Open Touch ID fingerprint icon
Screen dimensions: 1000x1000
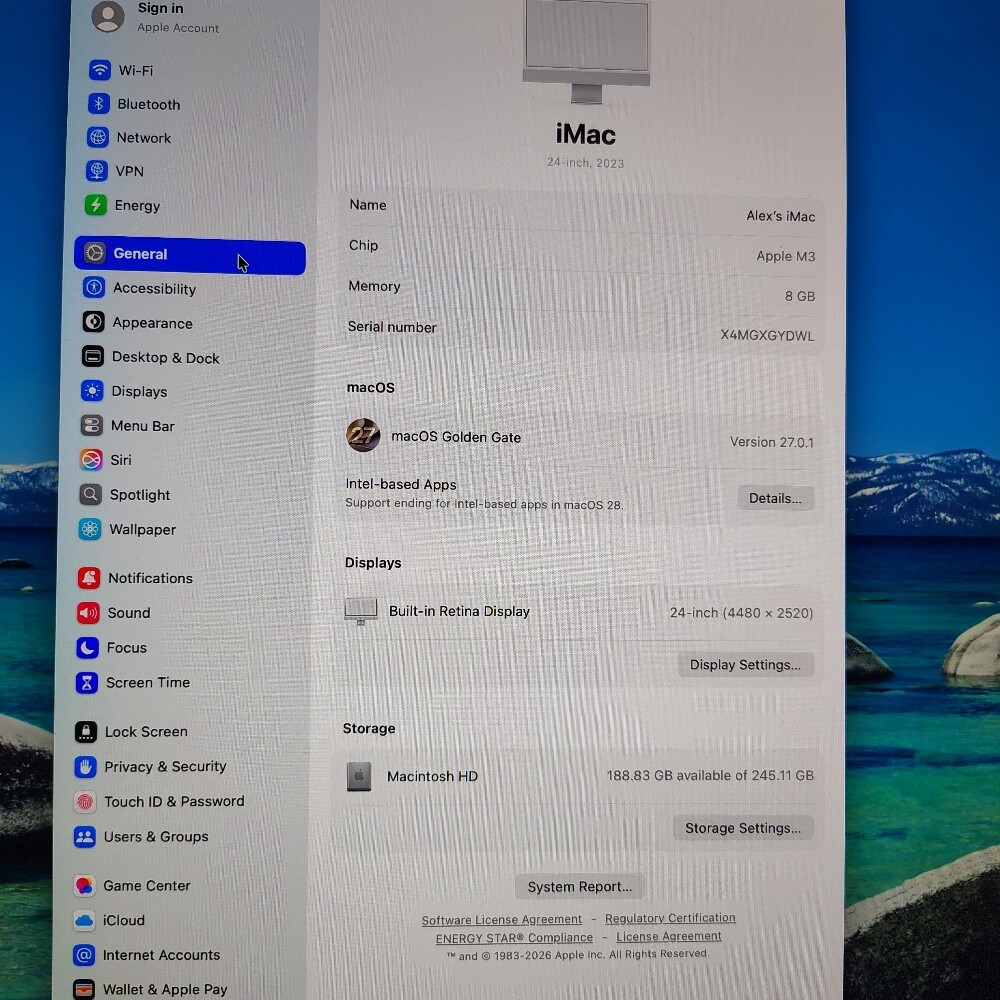point(85,802)
